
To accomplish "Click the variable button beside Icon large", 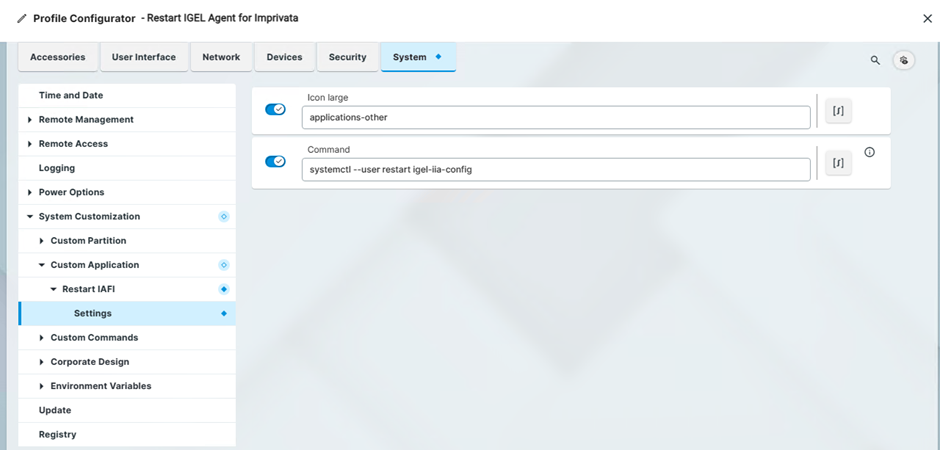I will coord(838,111).
